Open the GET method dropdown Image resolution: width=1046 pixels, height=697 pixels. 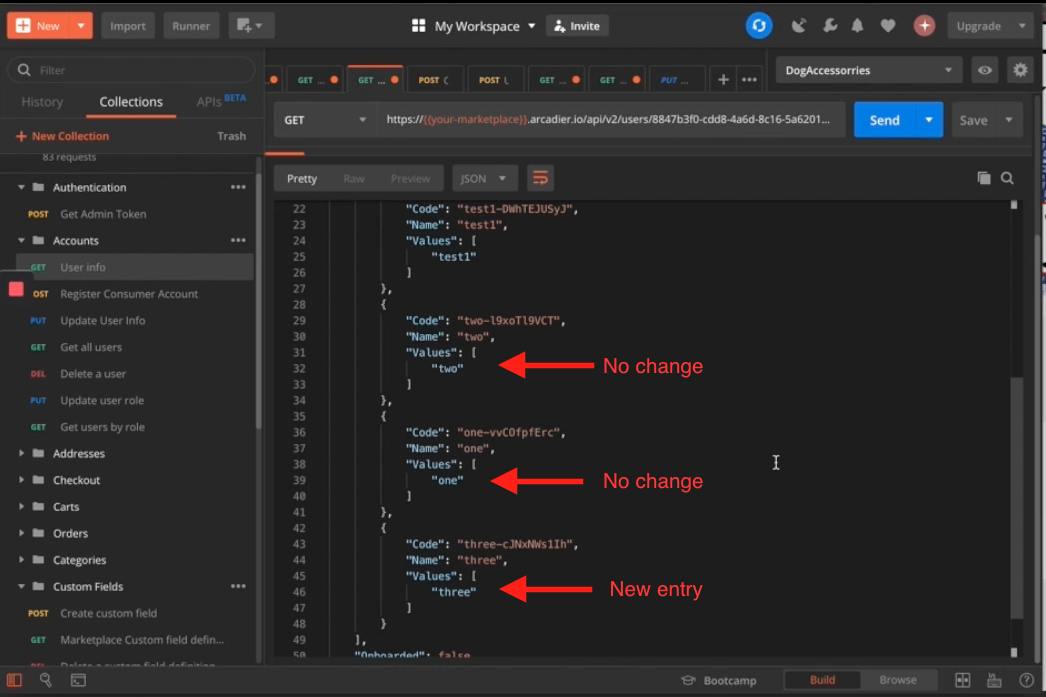pos(325,120)
